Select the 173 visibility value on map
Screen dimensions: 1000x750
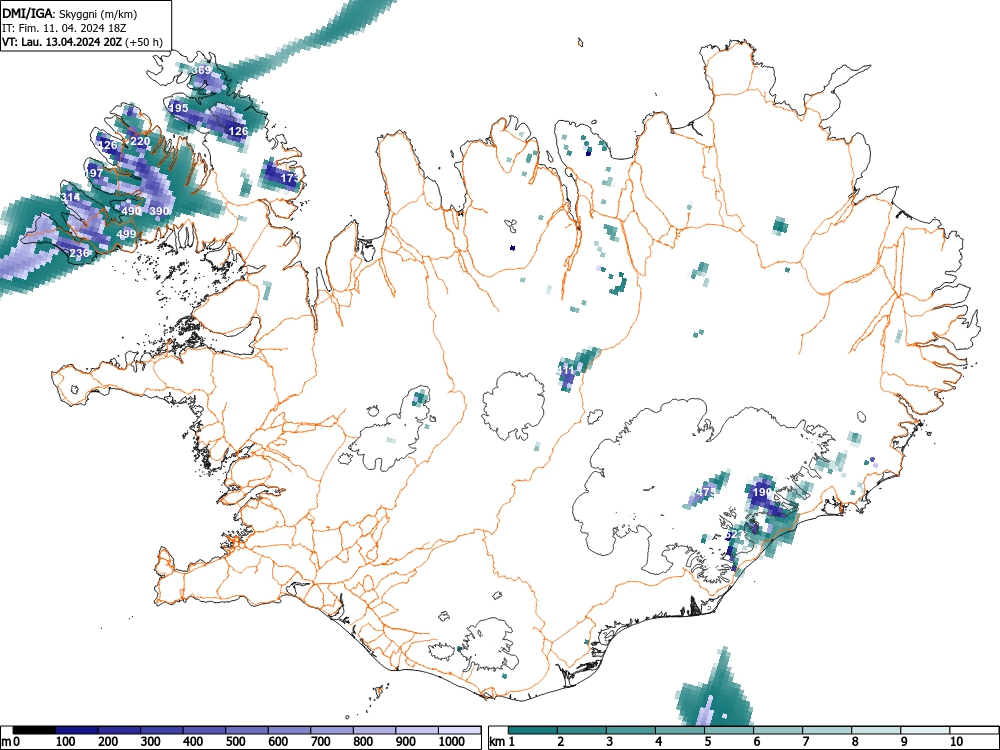tap(290, 178)
